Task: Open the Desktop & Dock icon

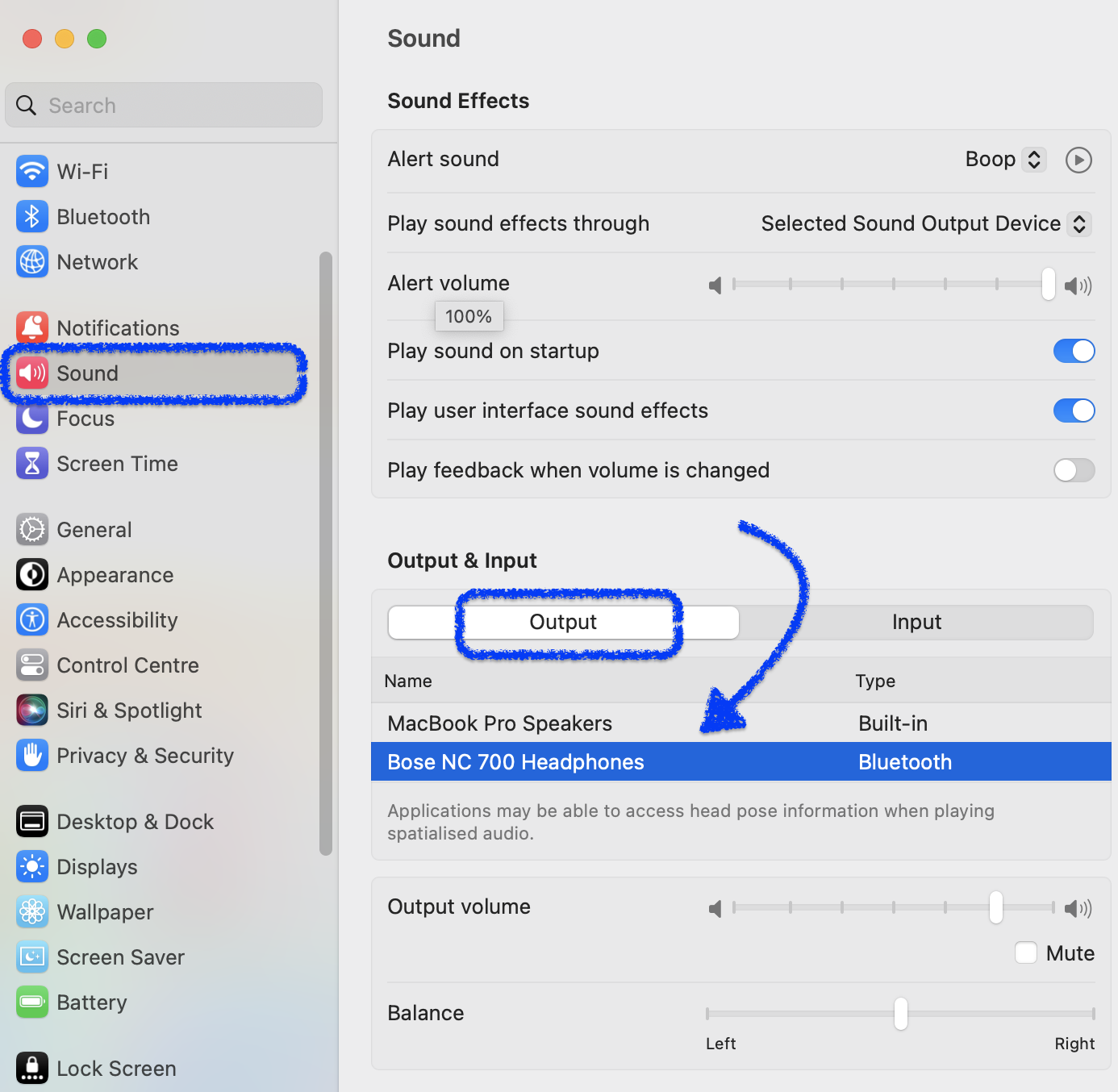Action: tap(32, 822)
